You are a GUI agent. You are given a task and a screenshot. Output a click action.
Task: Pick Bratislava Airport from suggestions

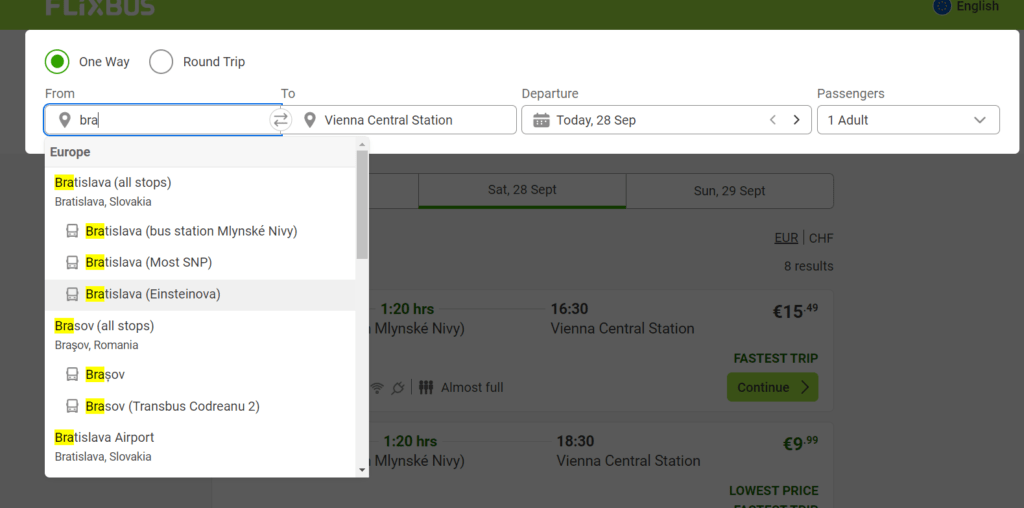pyautogui.click(x=104, y=438)
